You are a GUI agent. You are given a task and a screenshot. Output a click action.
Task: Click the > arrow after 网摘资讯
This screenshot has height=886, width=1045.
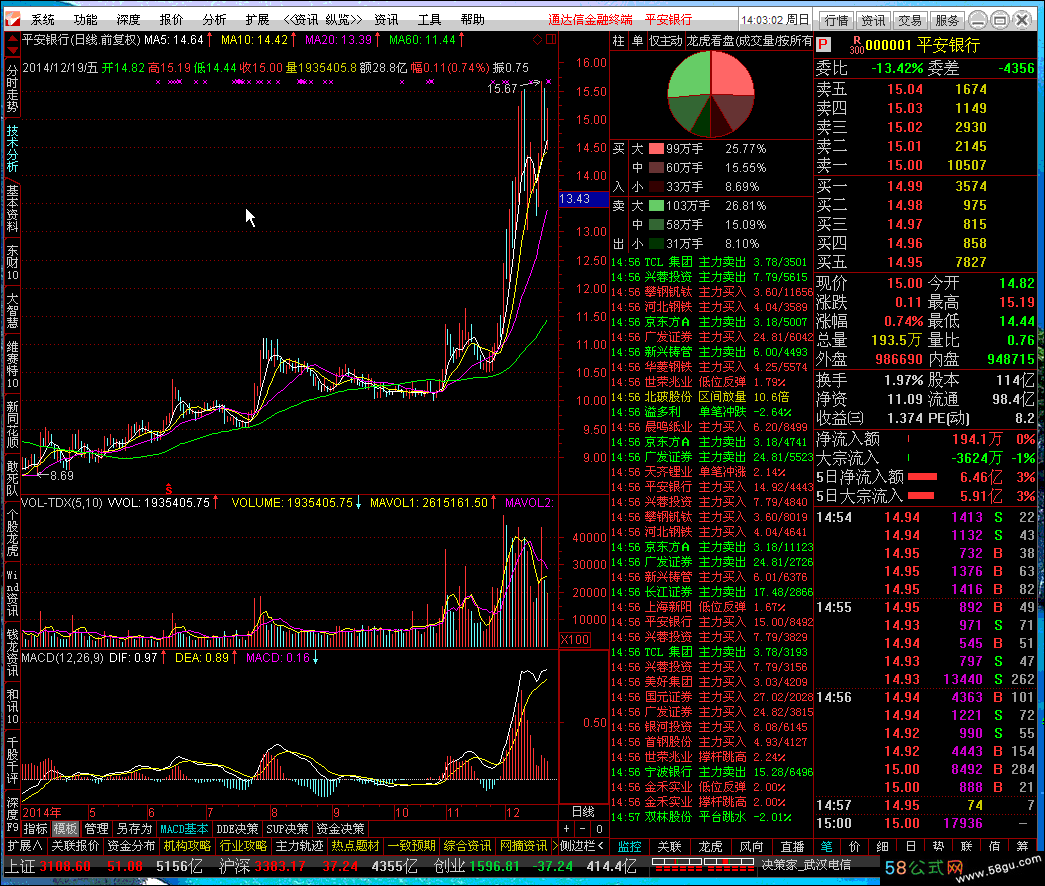(554, 845)
